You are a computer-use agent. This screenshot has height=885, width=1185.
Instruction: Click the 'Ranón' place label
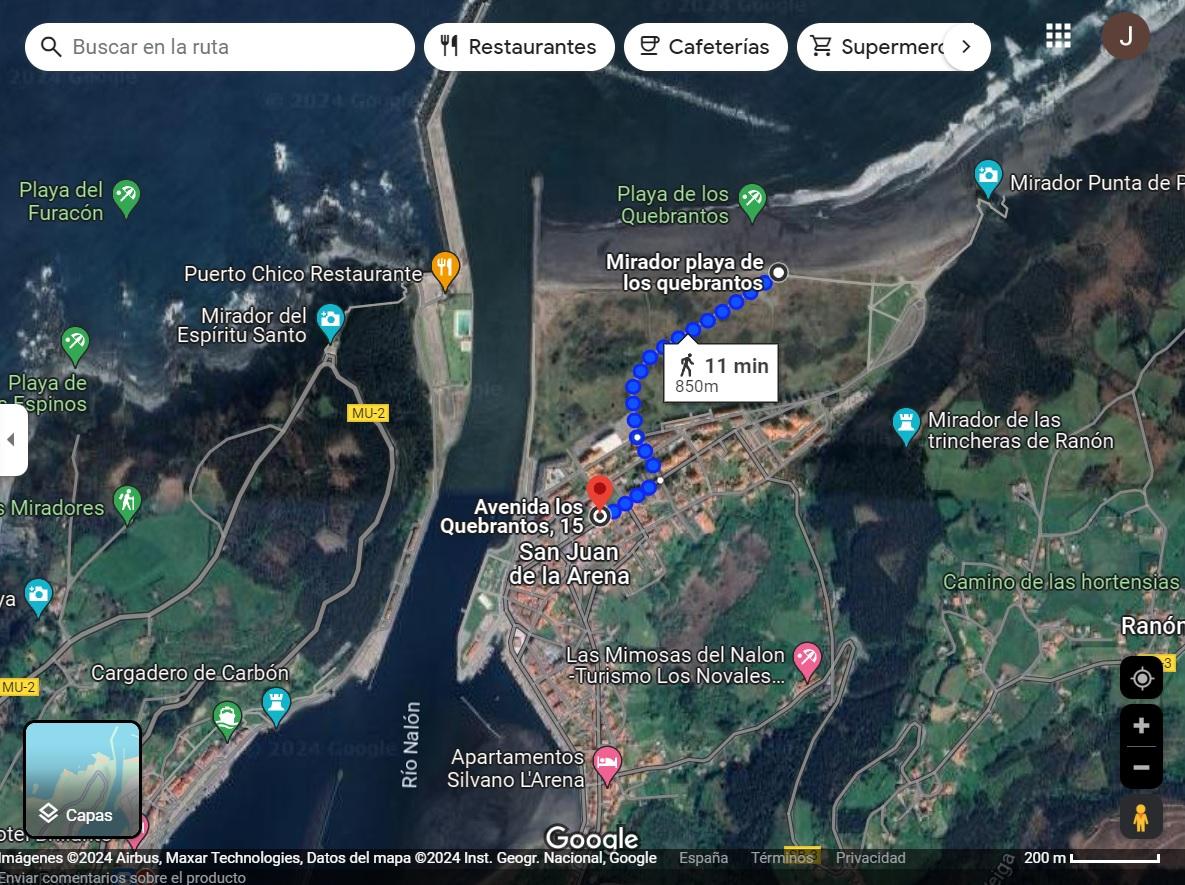click(x=1153, y=626)
